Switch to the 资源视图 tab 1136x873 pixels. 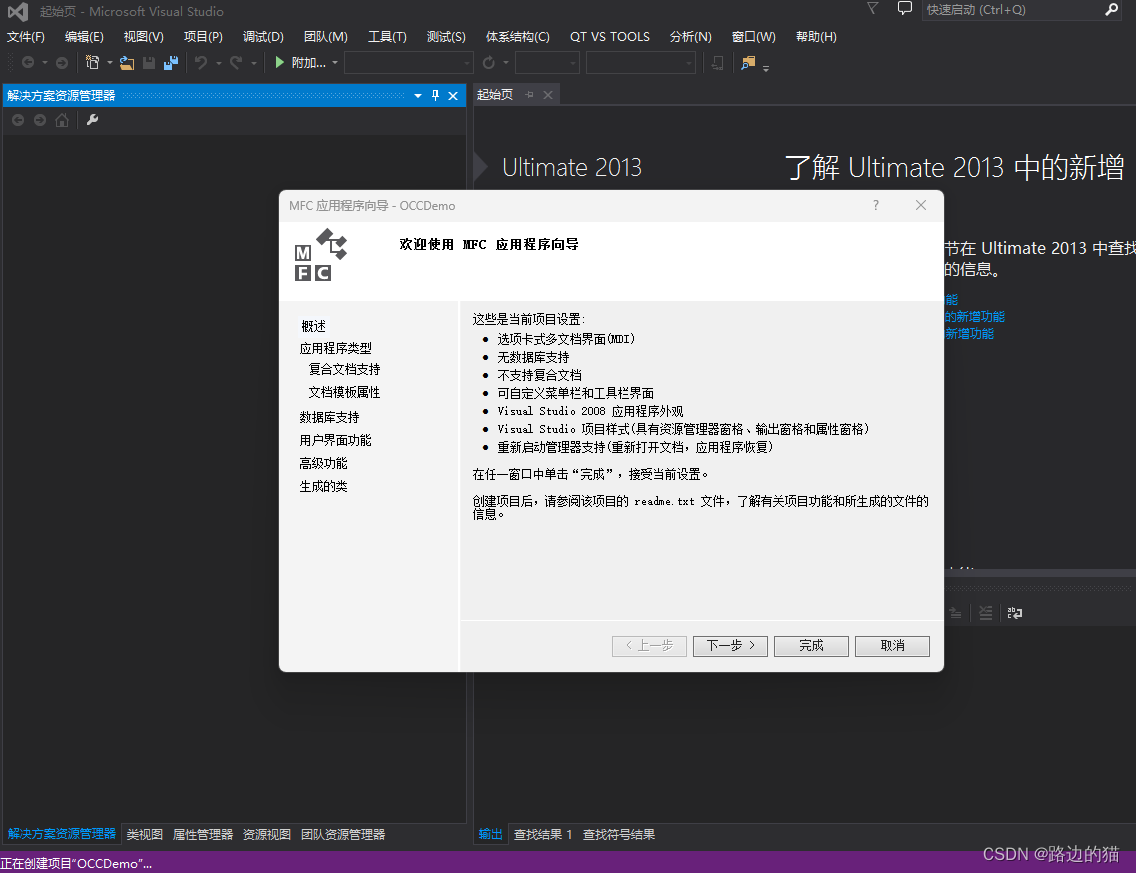[x=267, y=835]
